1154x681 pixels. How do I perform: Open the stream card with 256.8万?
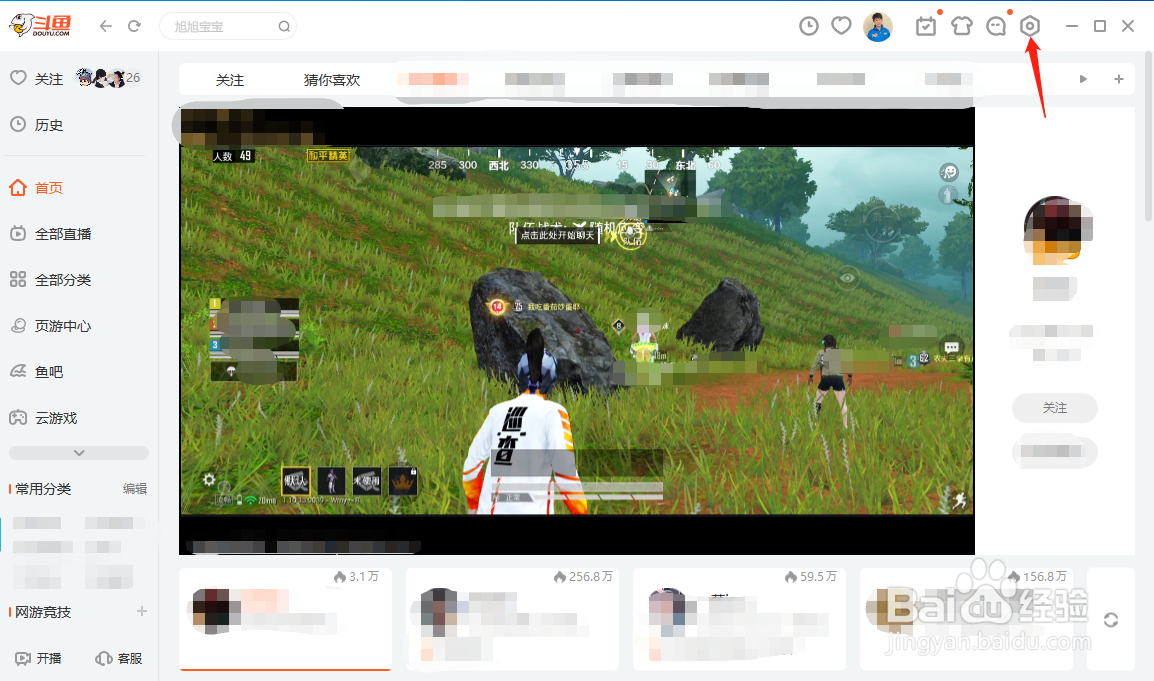click(x=512, y=618)
